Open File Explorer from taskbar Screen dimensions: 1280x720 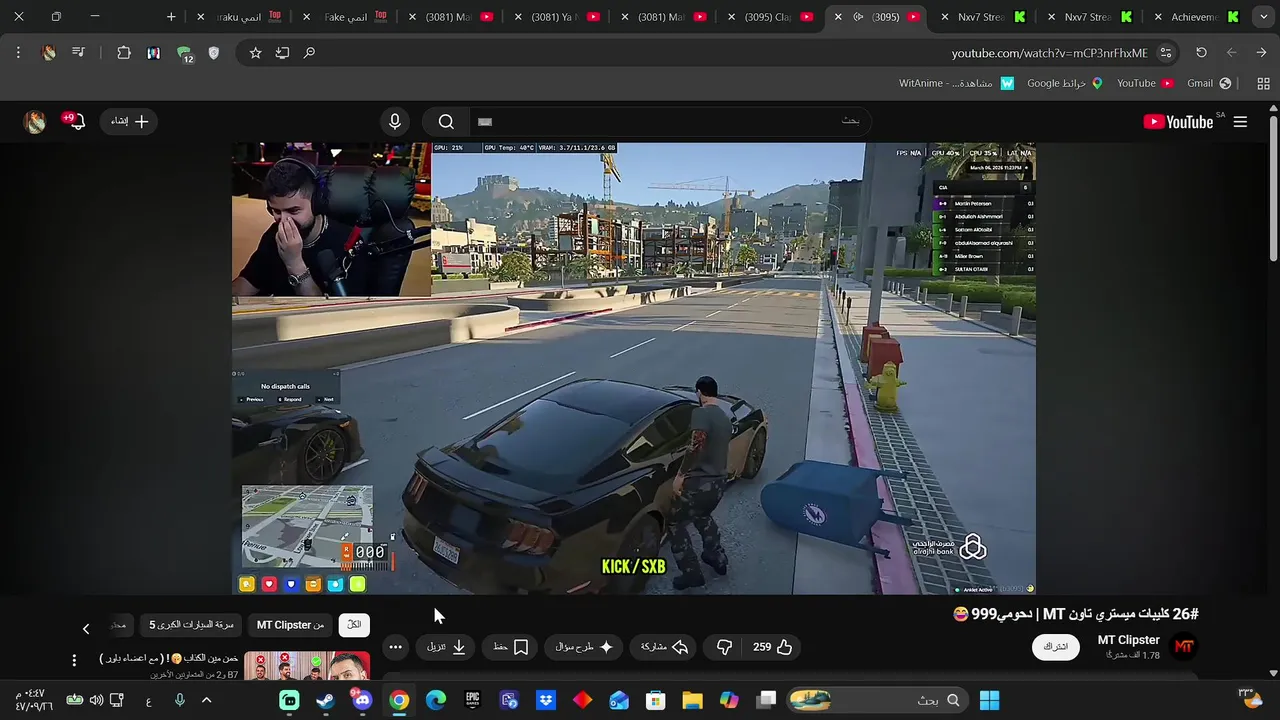click(x=692, y=700)
